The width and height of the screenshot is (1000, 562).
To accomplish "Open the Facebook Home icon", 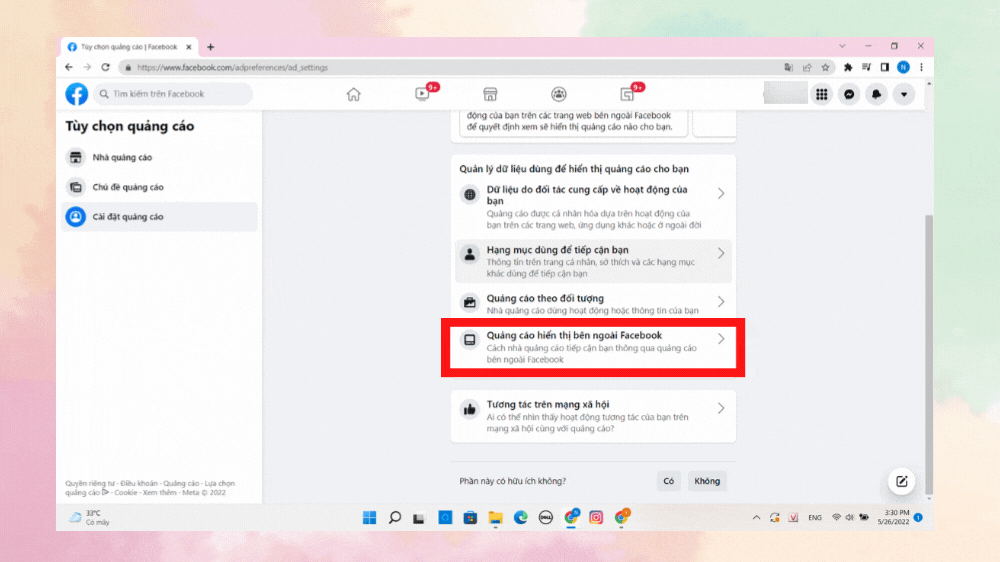I will tap(353, 94).
